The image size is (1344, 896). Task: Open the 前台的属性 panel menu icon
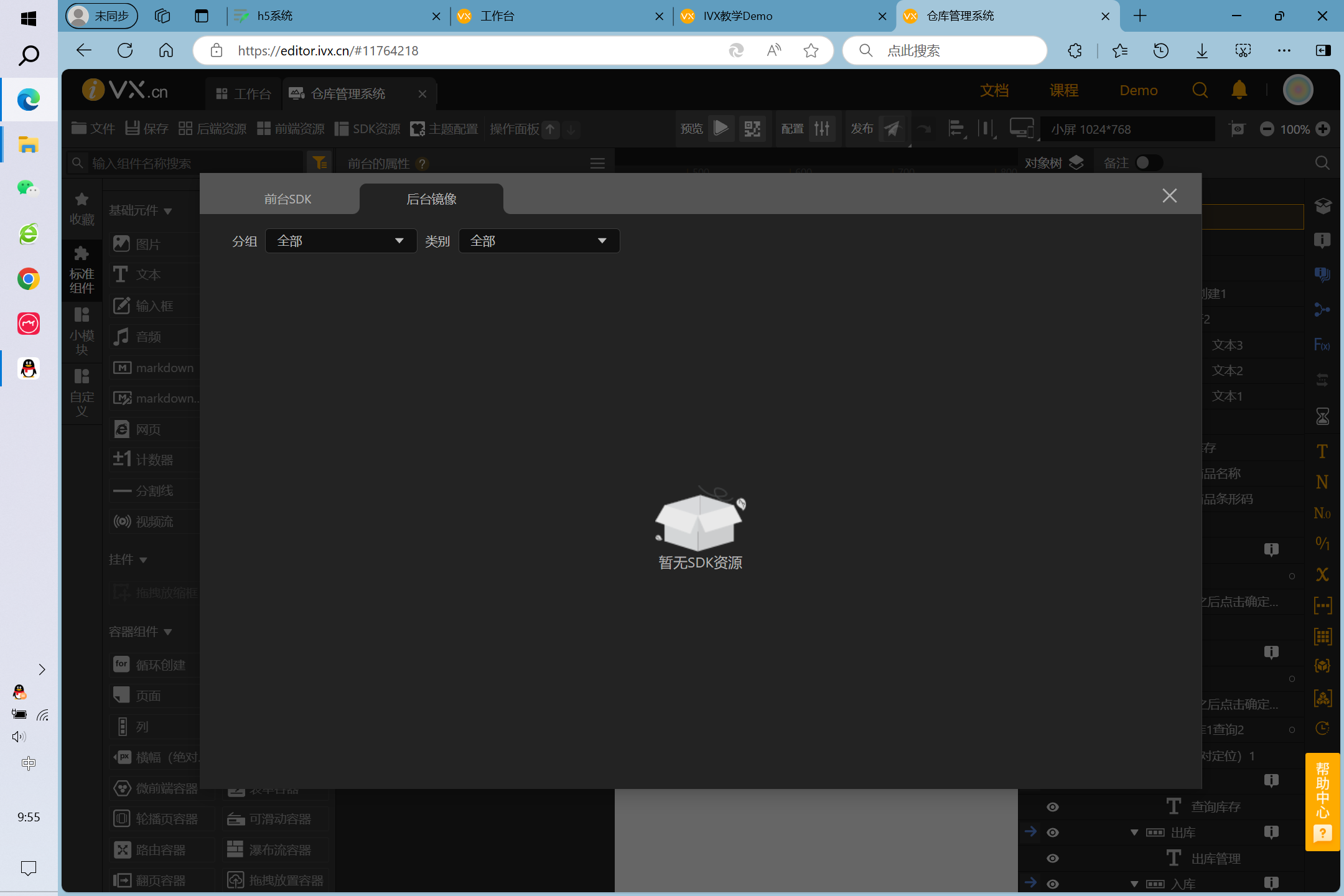click(597, 163)
